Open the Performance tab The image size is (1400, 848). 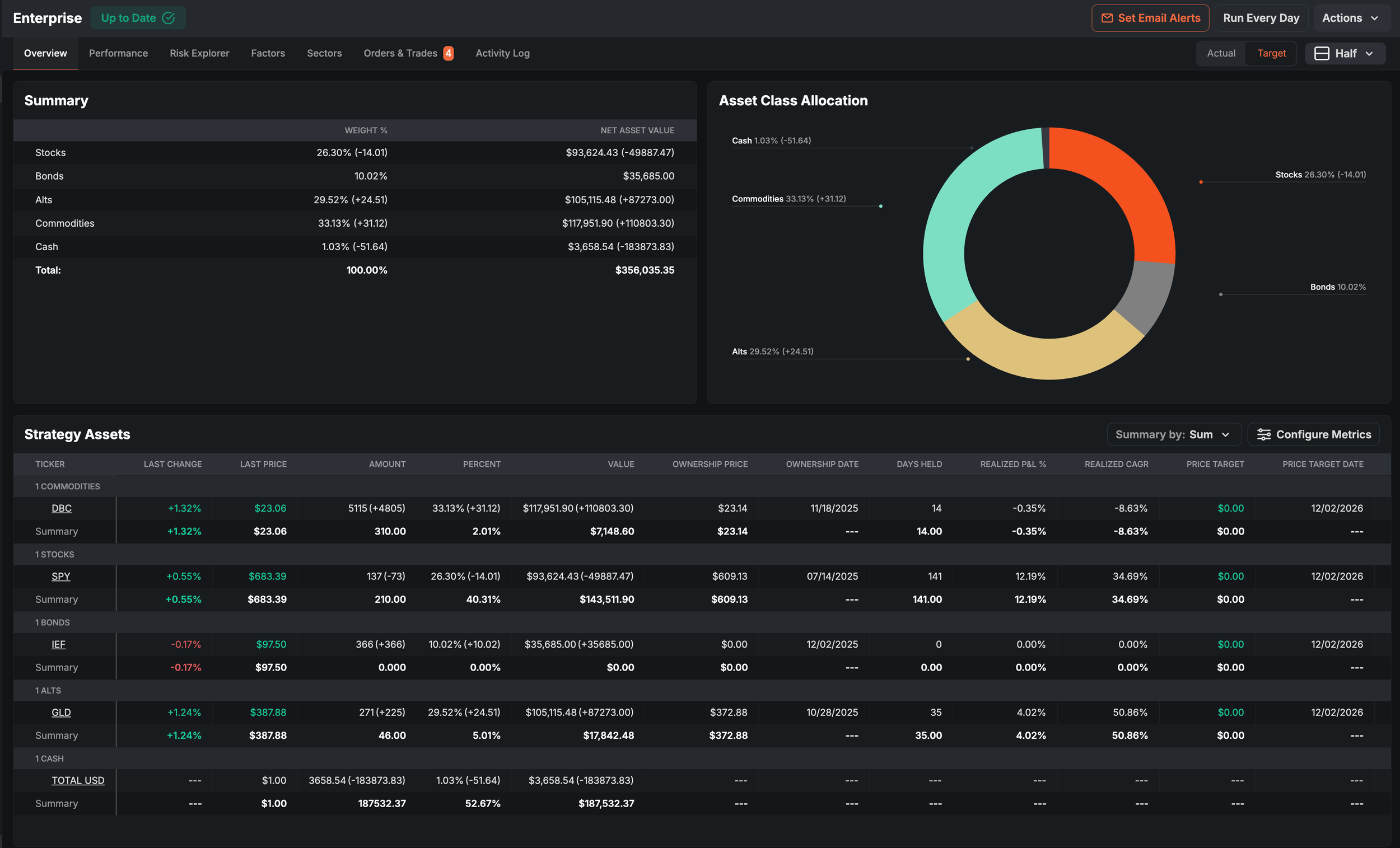pos(118,53)
